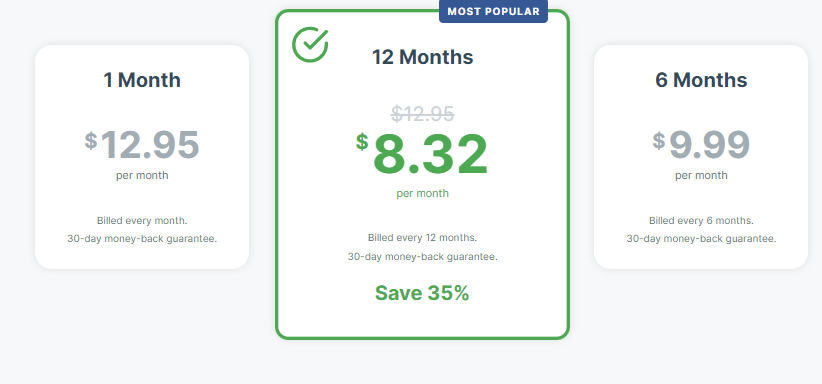Click 'Billed every month.' text
This screenshot has height=384, width=822.
(x=142, y=220)
